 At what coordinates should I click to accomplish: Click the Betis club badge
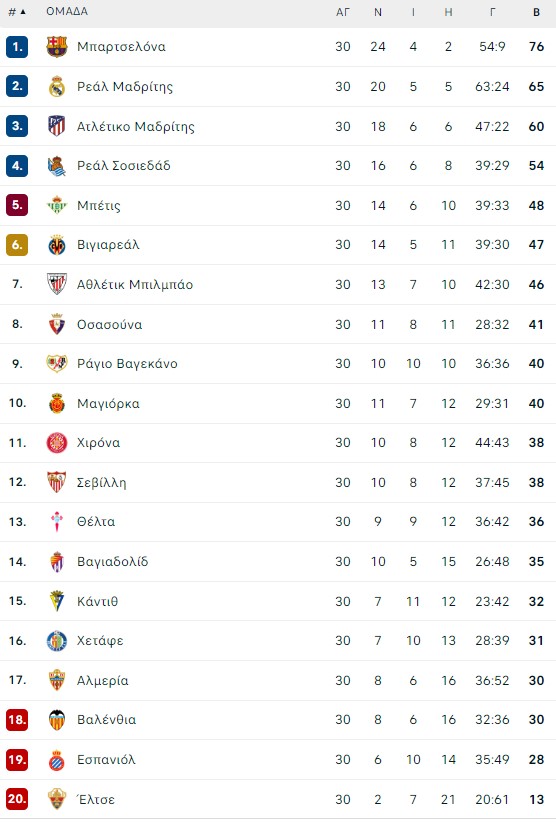click(x=57, y=205)
